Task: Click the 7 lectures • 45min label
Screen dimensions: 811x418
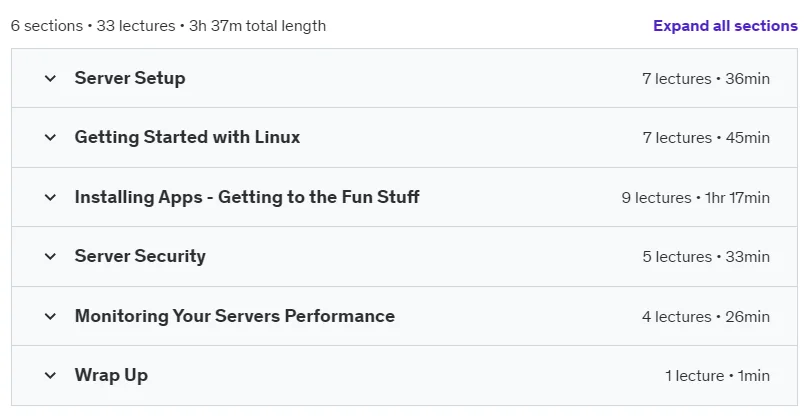Action: (x=706, y=138)
